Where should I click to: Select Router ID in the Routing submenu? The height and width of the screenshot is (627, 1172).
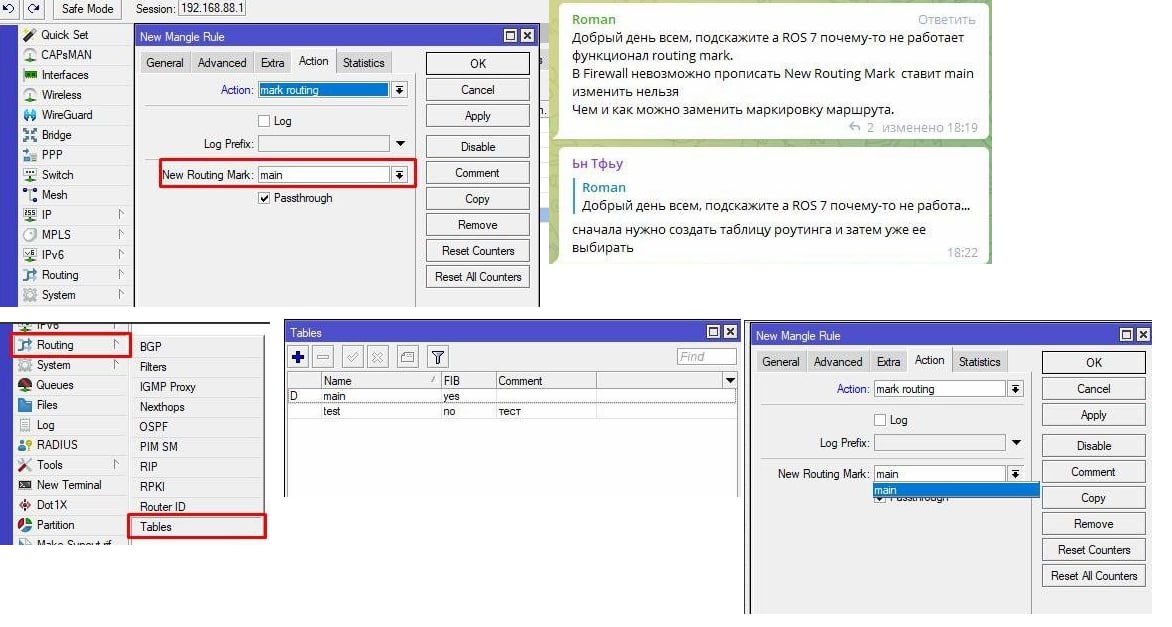click(x=162, y=507)
